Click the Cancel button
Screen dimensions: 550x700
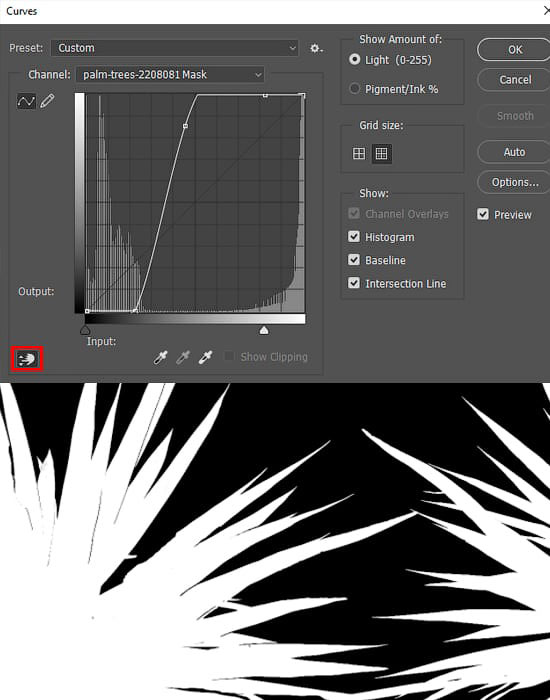[514, 79]
